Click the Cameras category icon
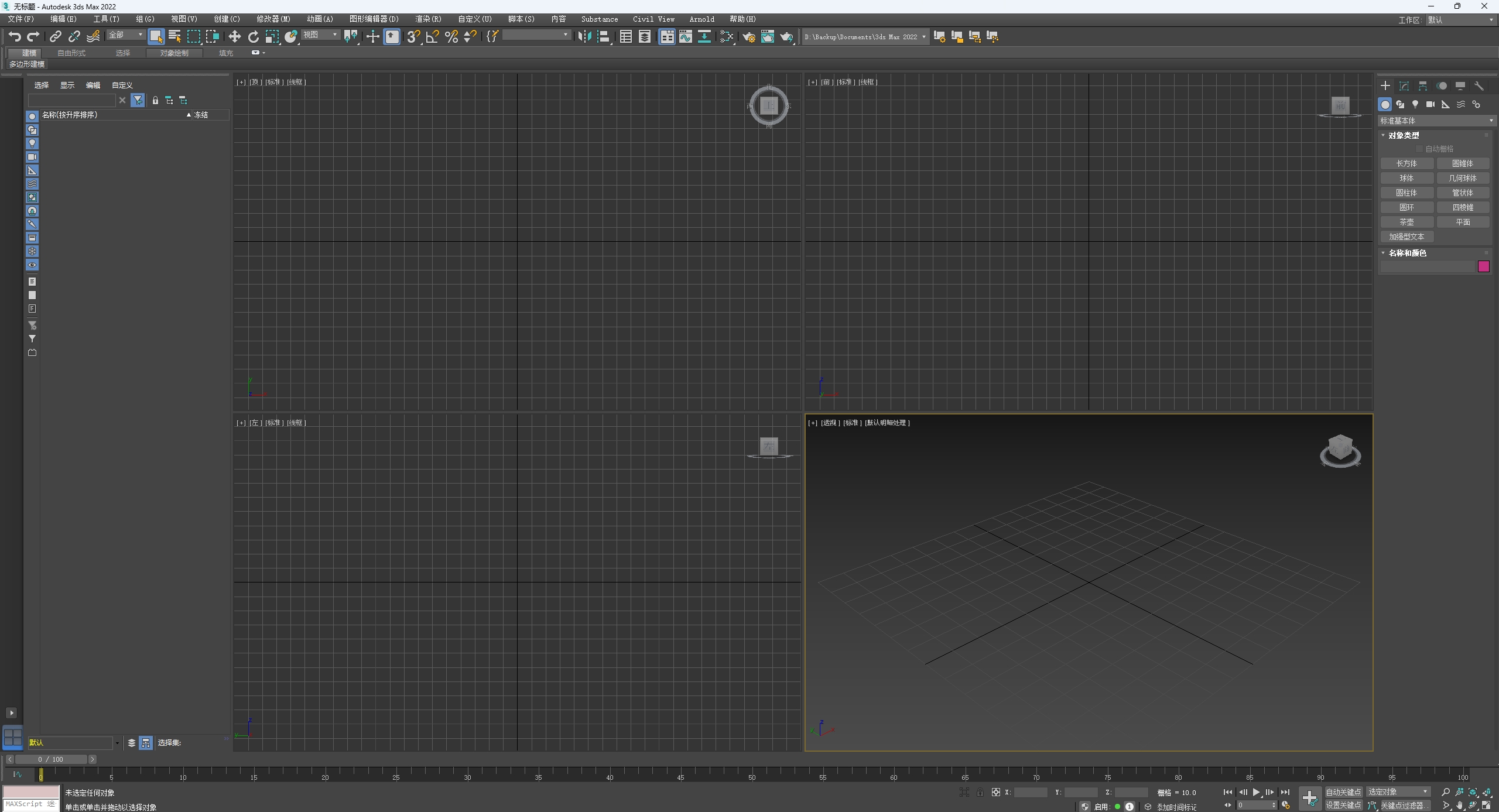 [1430, 104]
